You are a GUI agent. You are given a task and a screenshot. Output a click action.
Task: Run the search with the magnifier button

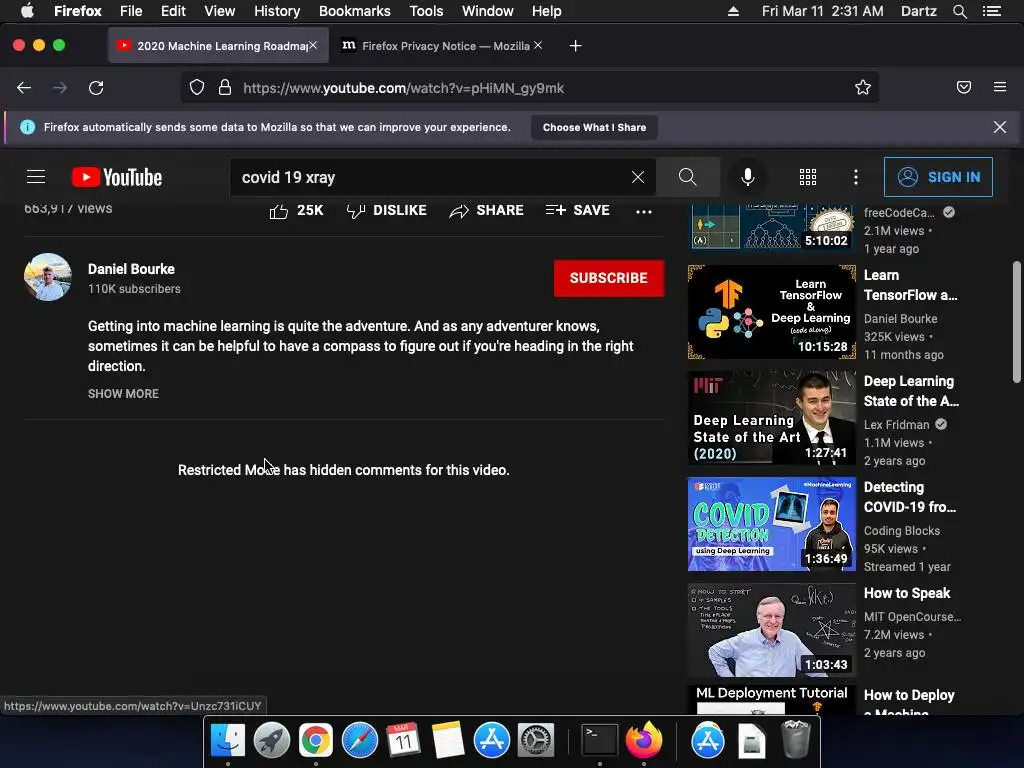[x=687, y=177]
